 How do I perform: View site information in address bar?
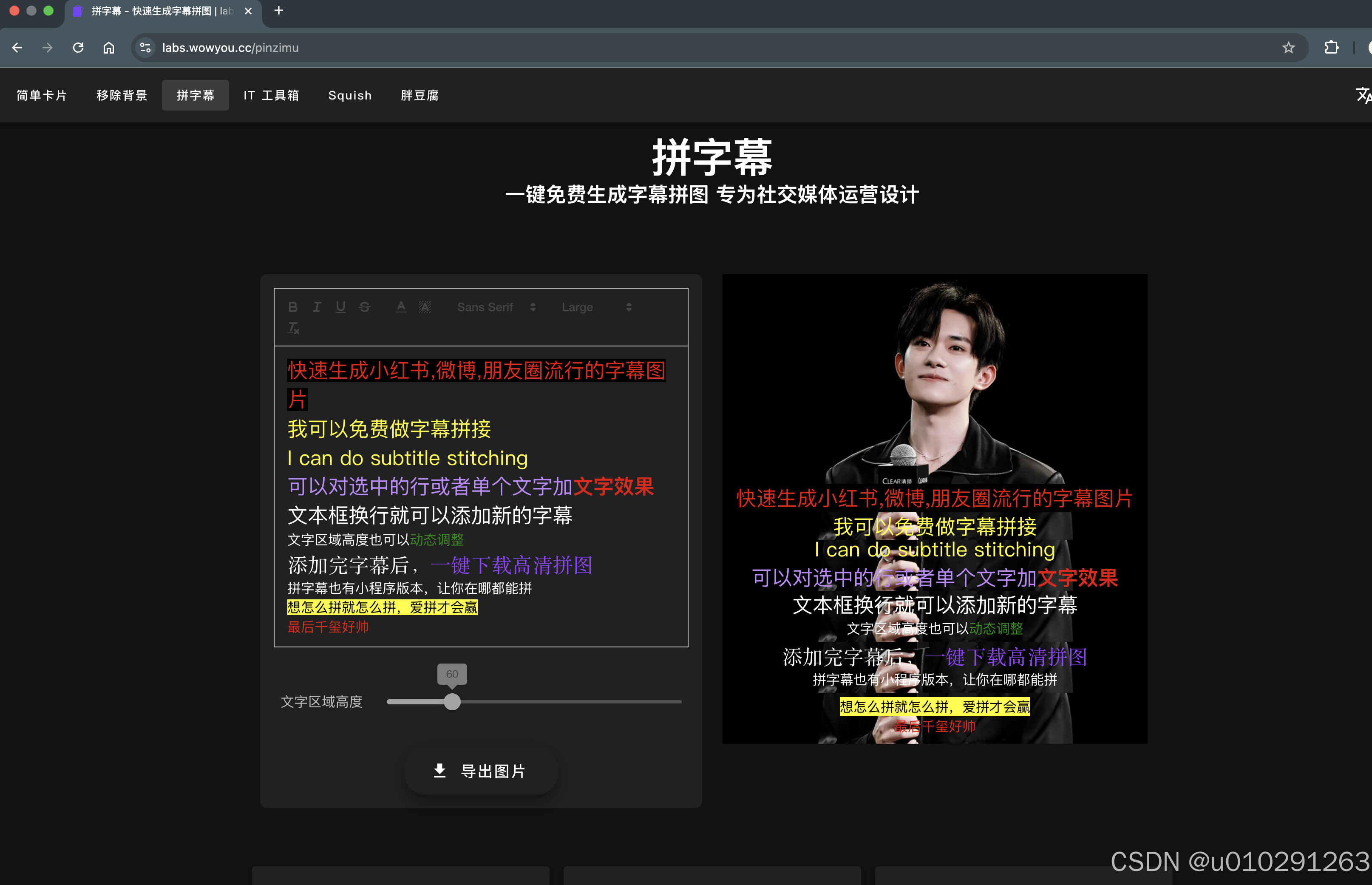pos(145,48)
